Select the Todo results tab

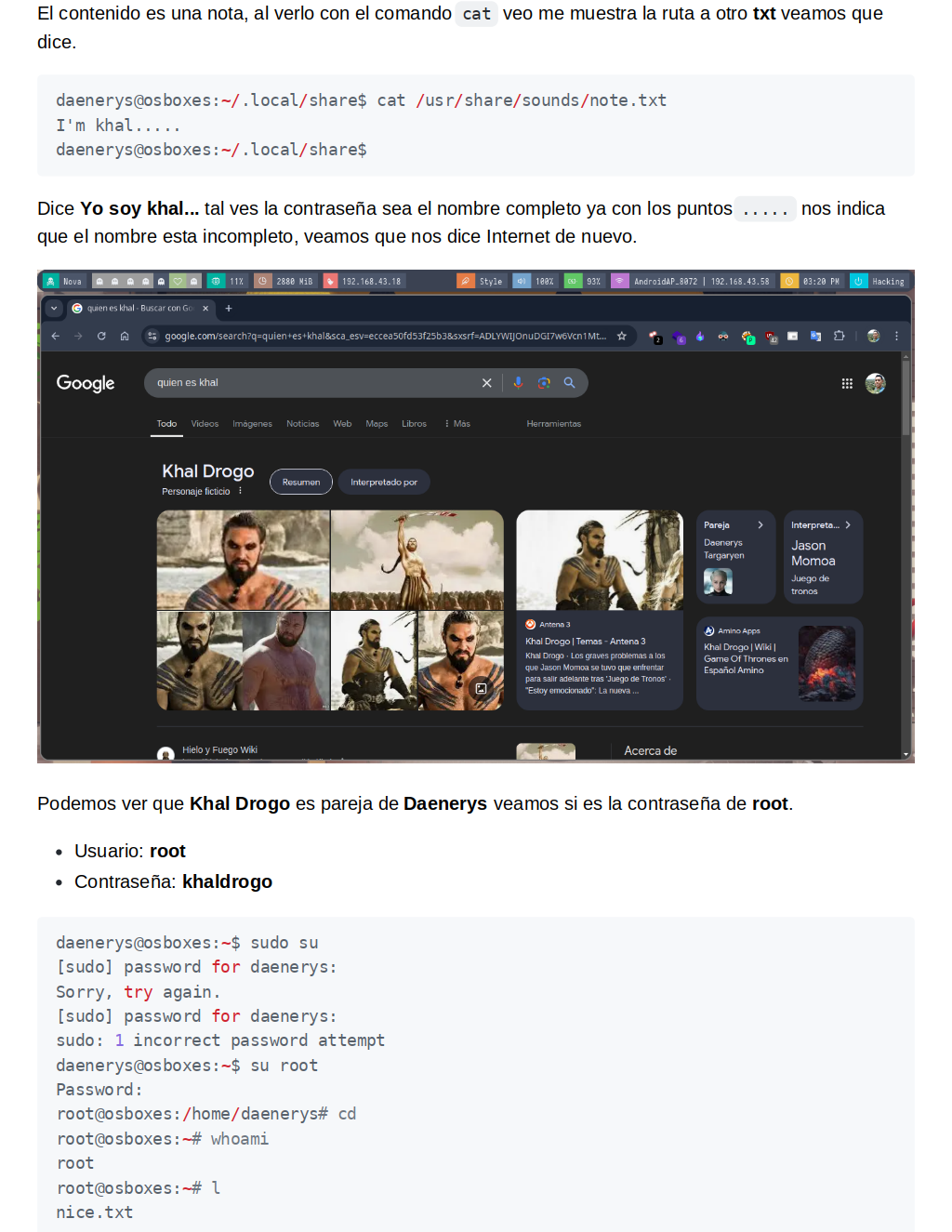pos(166,424)
